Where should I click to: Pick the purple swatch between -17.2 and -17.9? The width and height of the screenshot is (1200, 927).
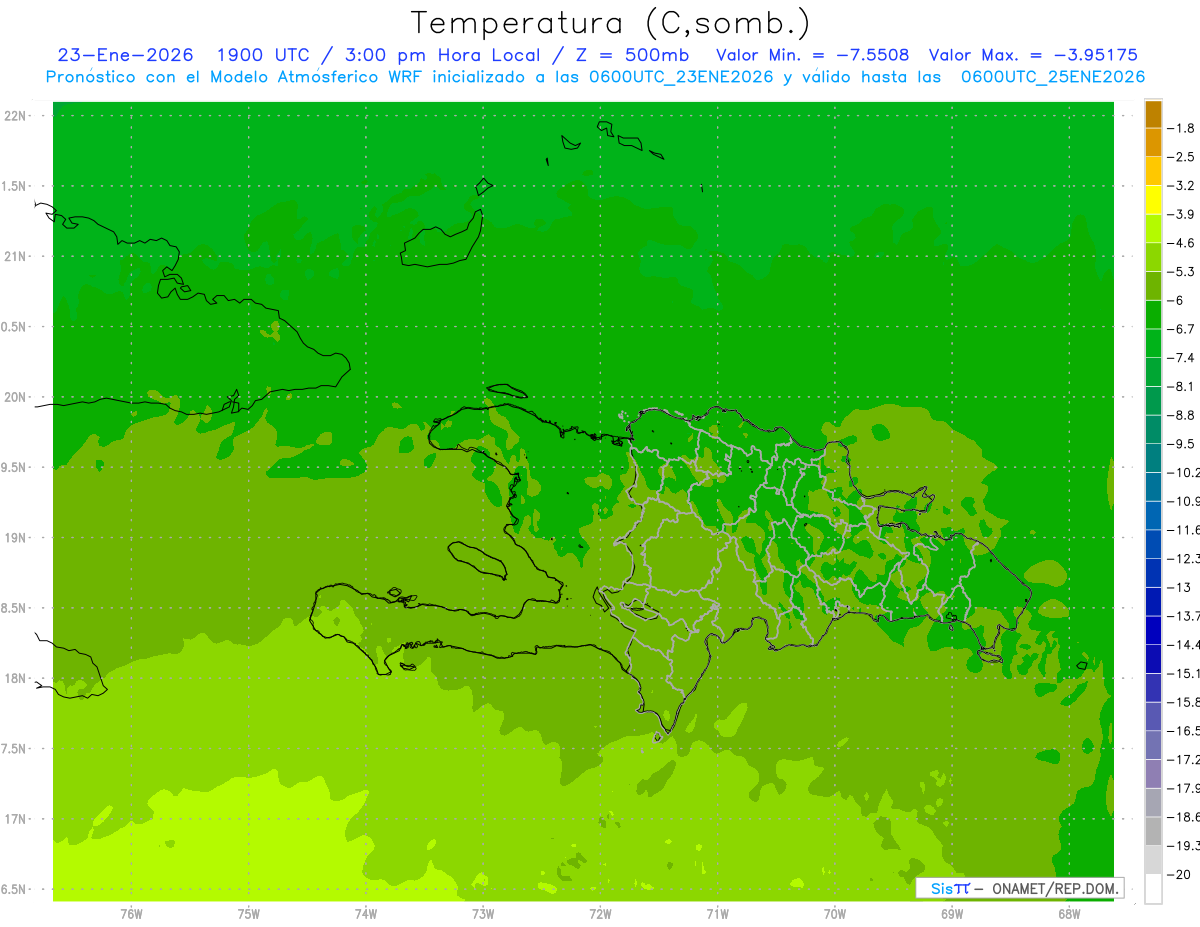coord(1153,774)
